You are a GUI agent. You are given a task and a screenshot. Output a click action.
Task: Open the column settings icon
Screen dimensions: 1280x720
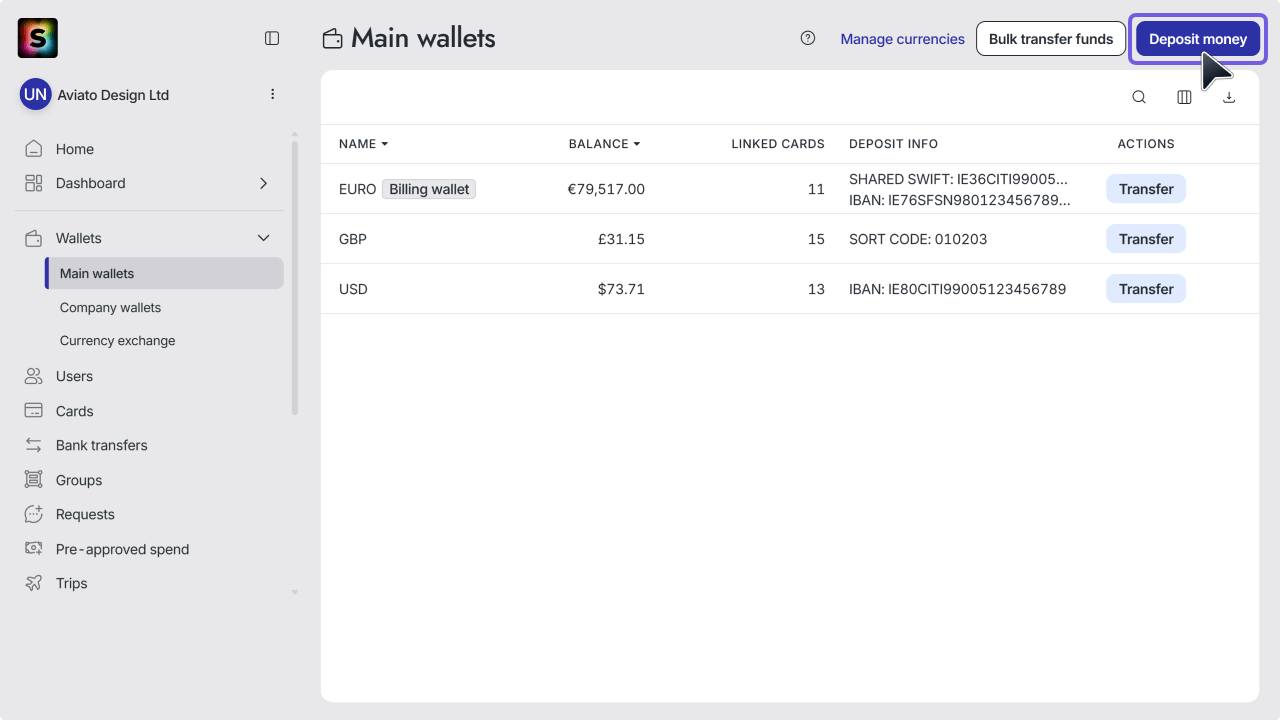tap(1184, 97)
